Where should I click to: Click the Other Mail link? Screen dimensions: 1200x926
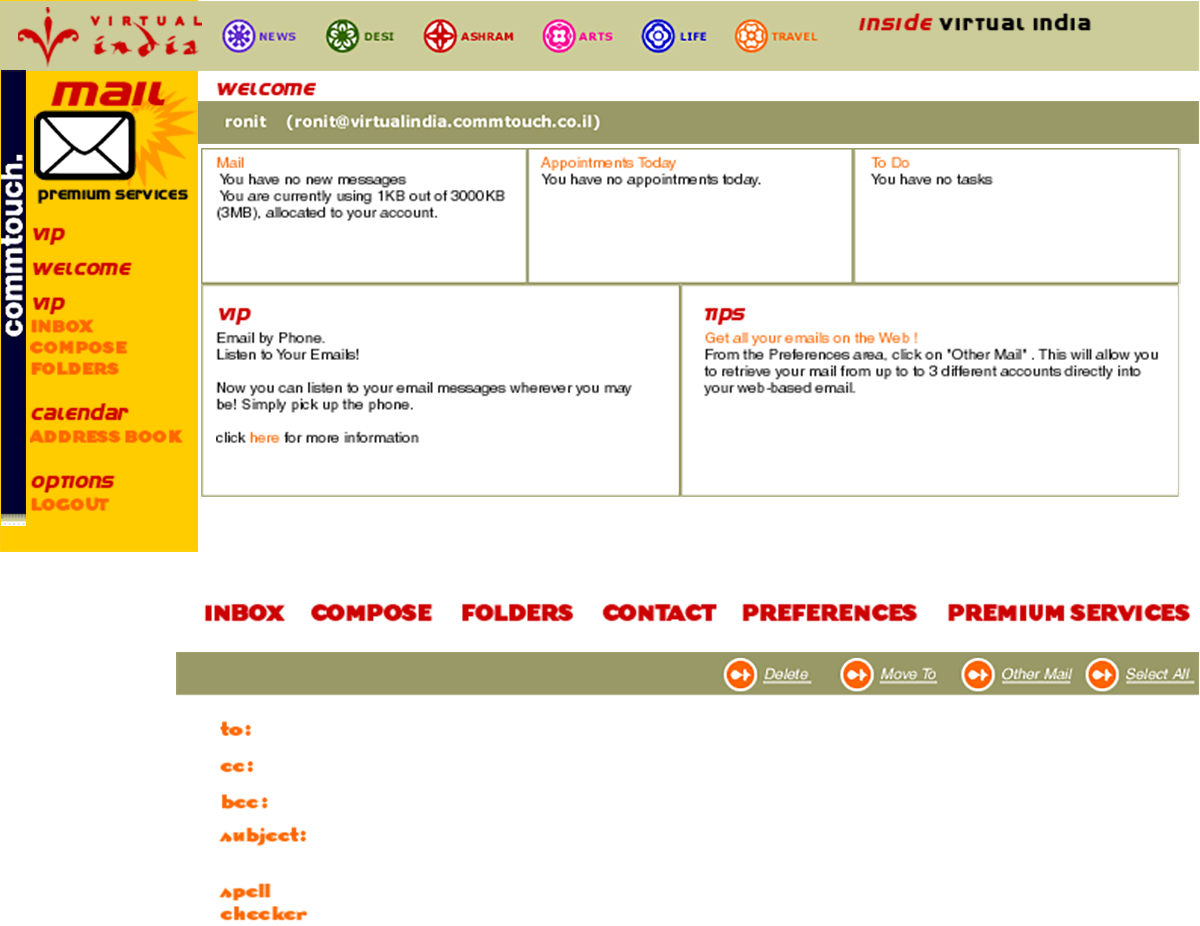(1036, 675)
